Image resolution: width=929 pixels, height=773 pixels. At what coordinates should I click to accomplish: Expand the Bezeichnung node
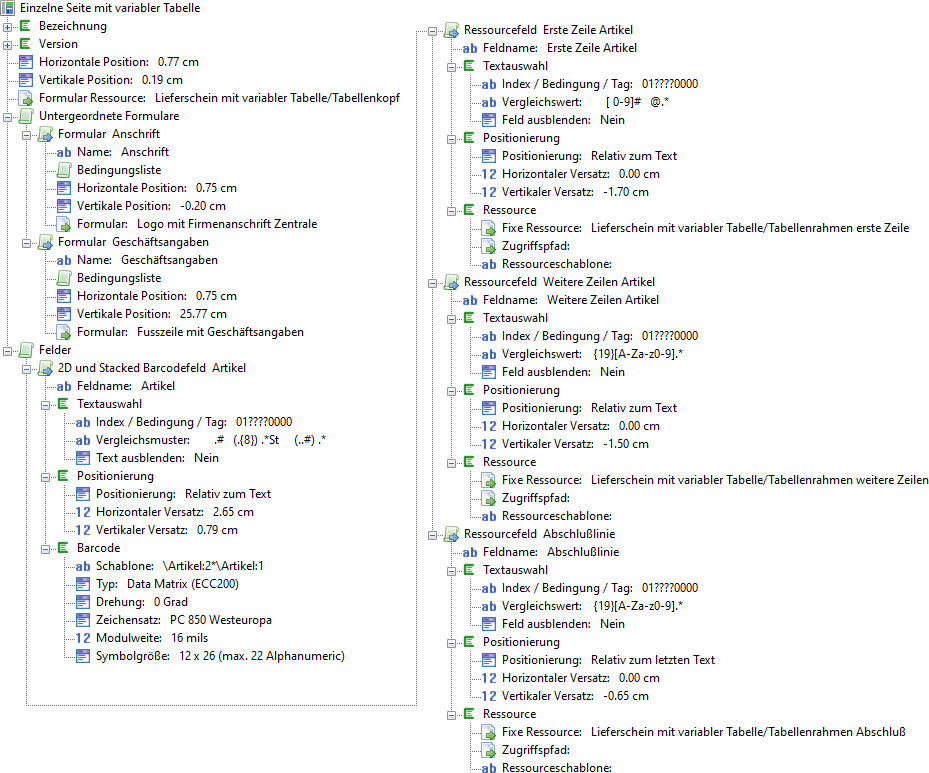pyautogui.click(x=8, y=26)
